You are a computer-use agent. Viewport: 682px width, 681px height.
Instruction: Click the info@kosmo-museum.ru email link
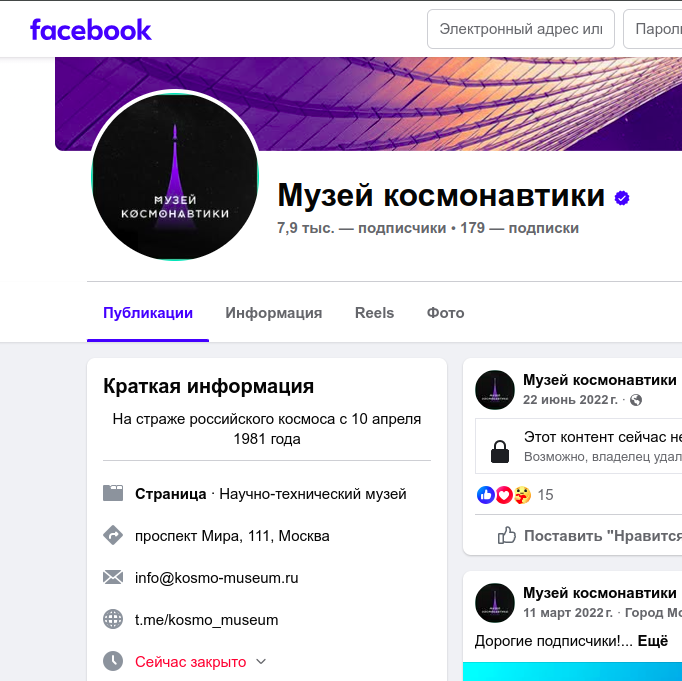(x=217, y=578)
